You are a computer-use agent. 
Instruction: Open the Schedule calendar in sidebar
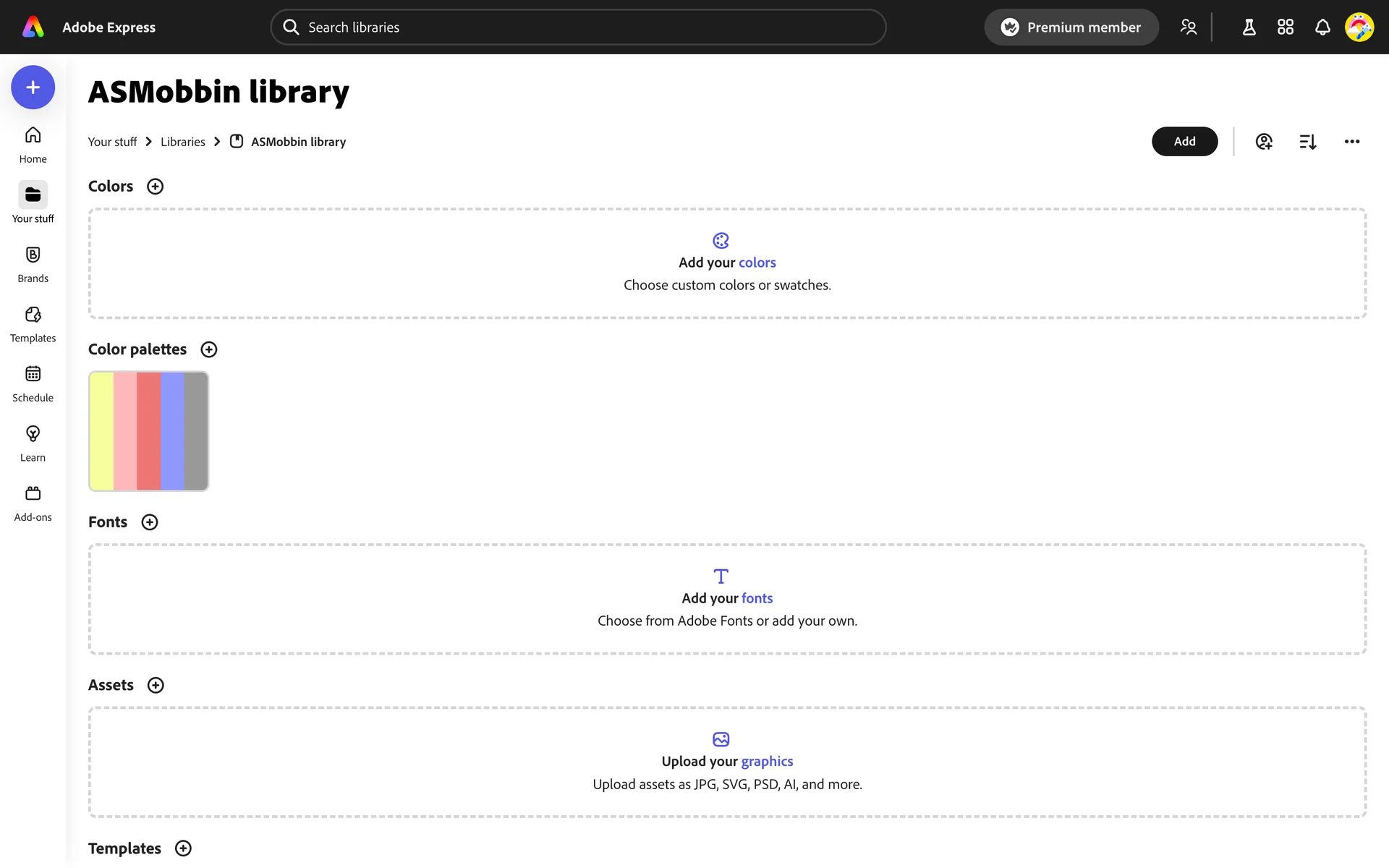tap(33, 383)
